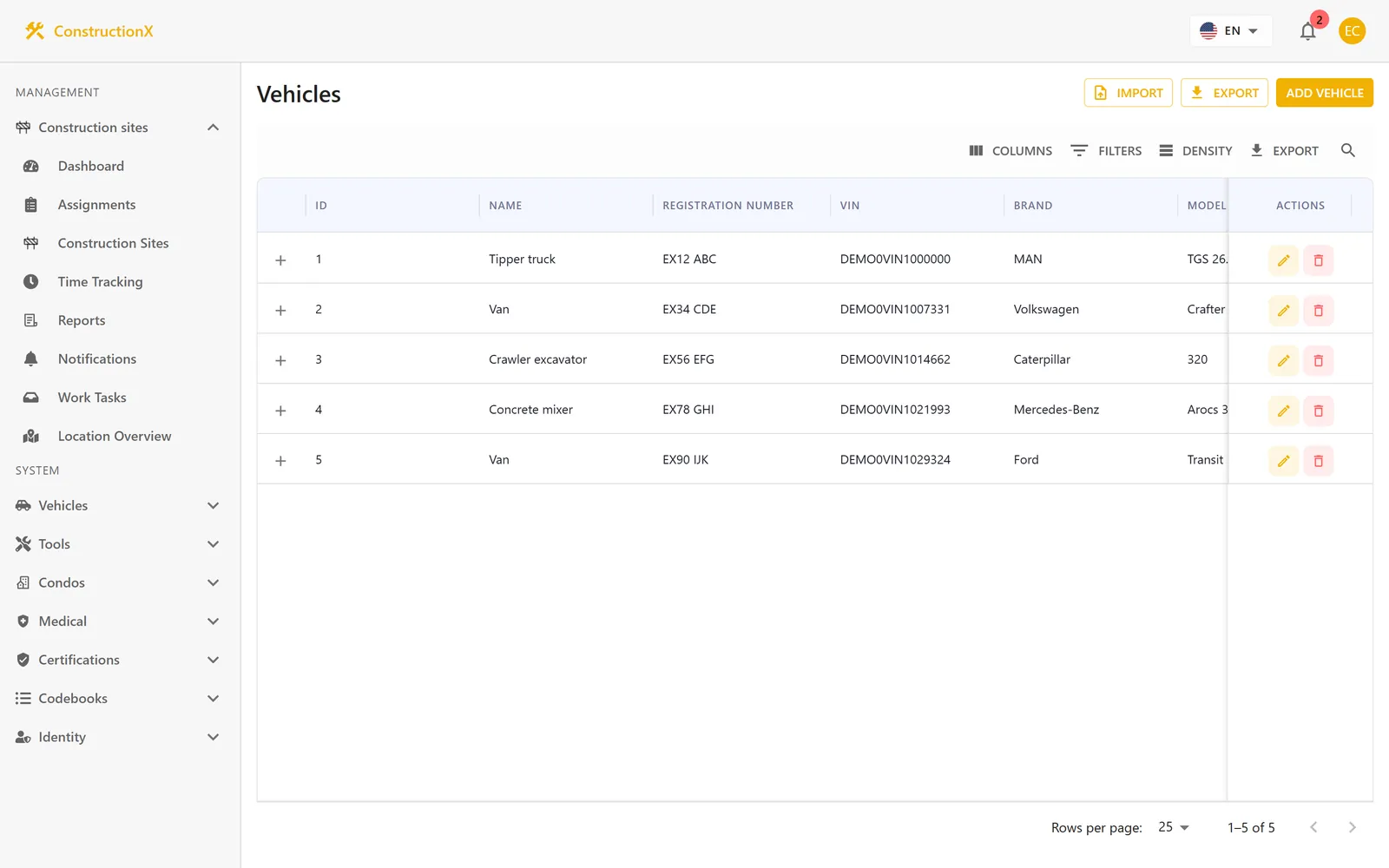Expand the Codebooks sidebar section
Viewport: 1389px width, 868px height.
(120, 699)
